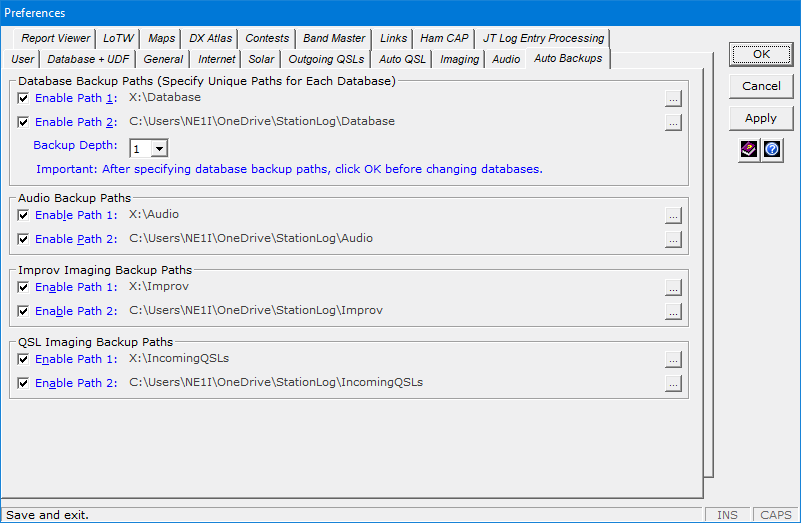The height and width of the screenshot is (523, 801).
Task: Click the blue question mark help icon
Action: 772,149
